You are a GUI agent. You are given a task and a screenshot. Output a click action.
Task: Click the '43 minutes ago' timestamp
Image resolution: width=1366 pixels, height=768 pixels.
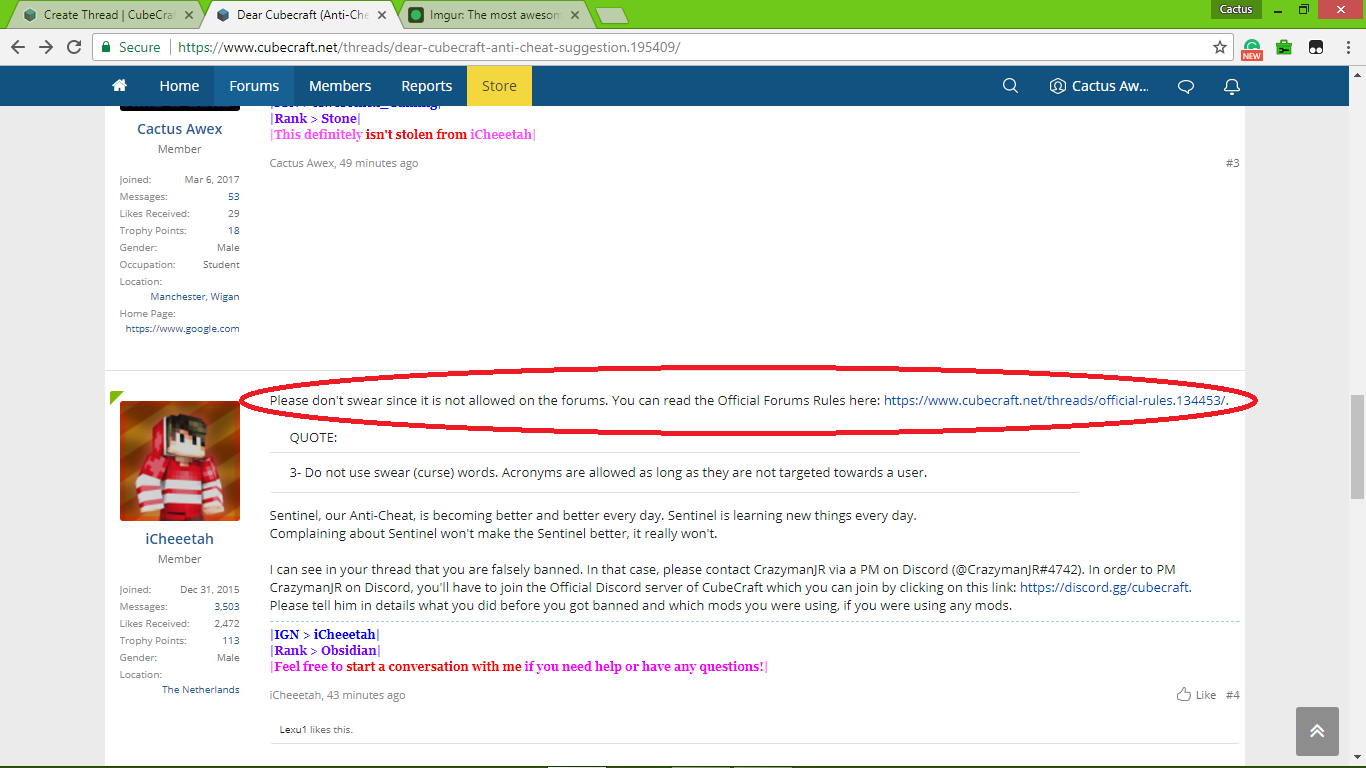pos(366,695)
